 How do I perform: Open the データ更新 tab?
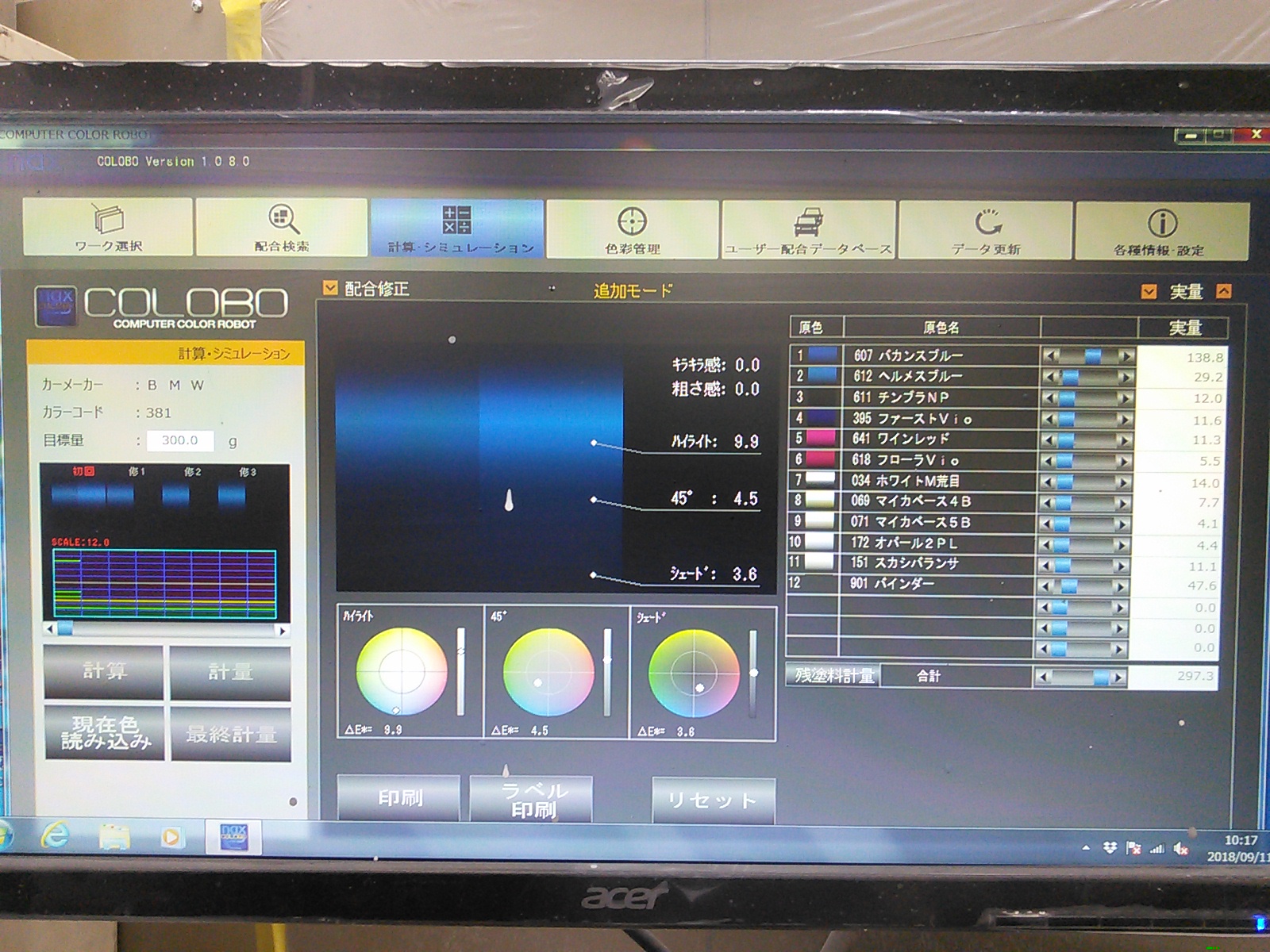click(x=986, y=231)
